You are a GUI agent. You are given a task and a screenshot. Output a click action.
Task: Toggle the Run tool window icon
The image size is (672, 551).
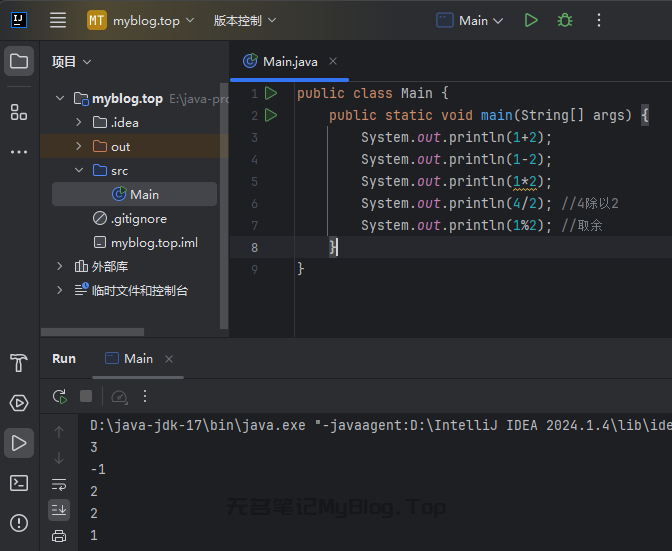click(x=19, y=443)
